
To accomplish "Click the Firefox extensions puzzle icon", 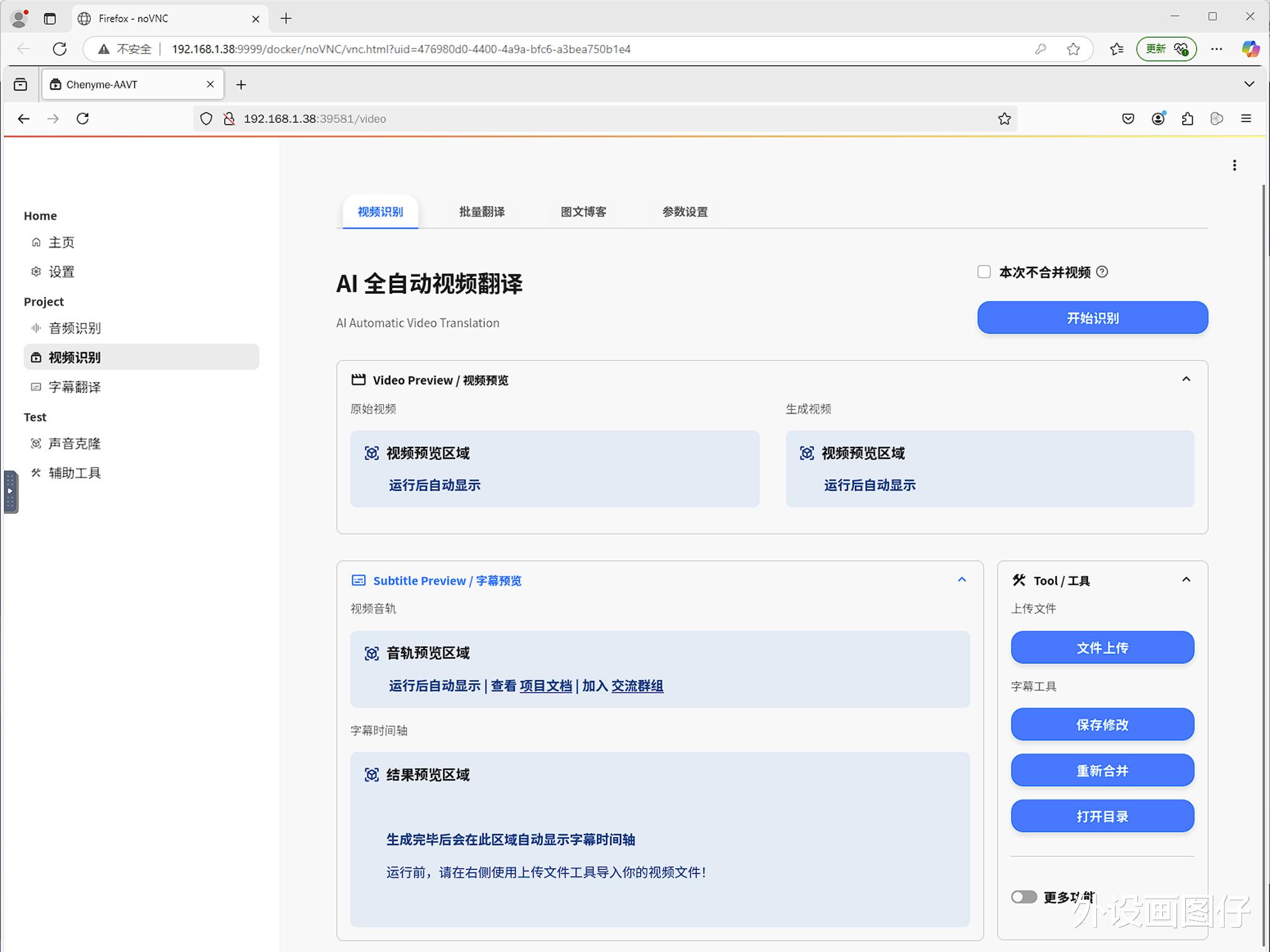I will (1187, 119).
